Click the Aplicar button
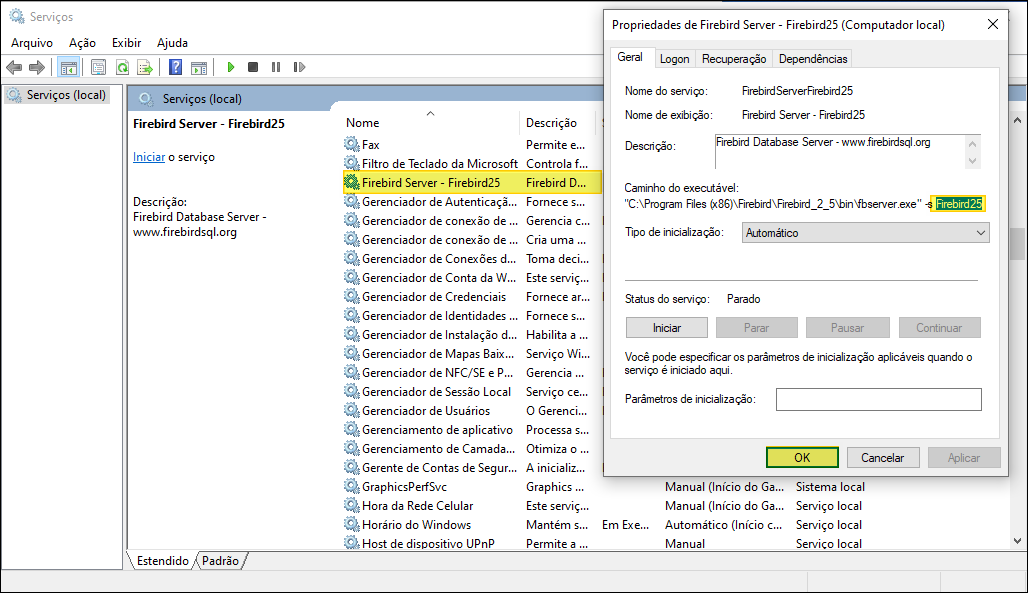 tap(964, 457)
